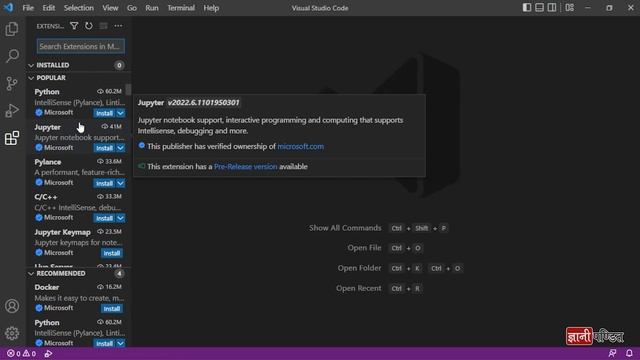This screenshot has width=640, height=360.
Task: Install the Jupyter extension
Action: click(x=104, y=148)
